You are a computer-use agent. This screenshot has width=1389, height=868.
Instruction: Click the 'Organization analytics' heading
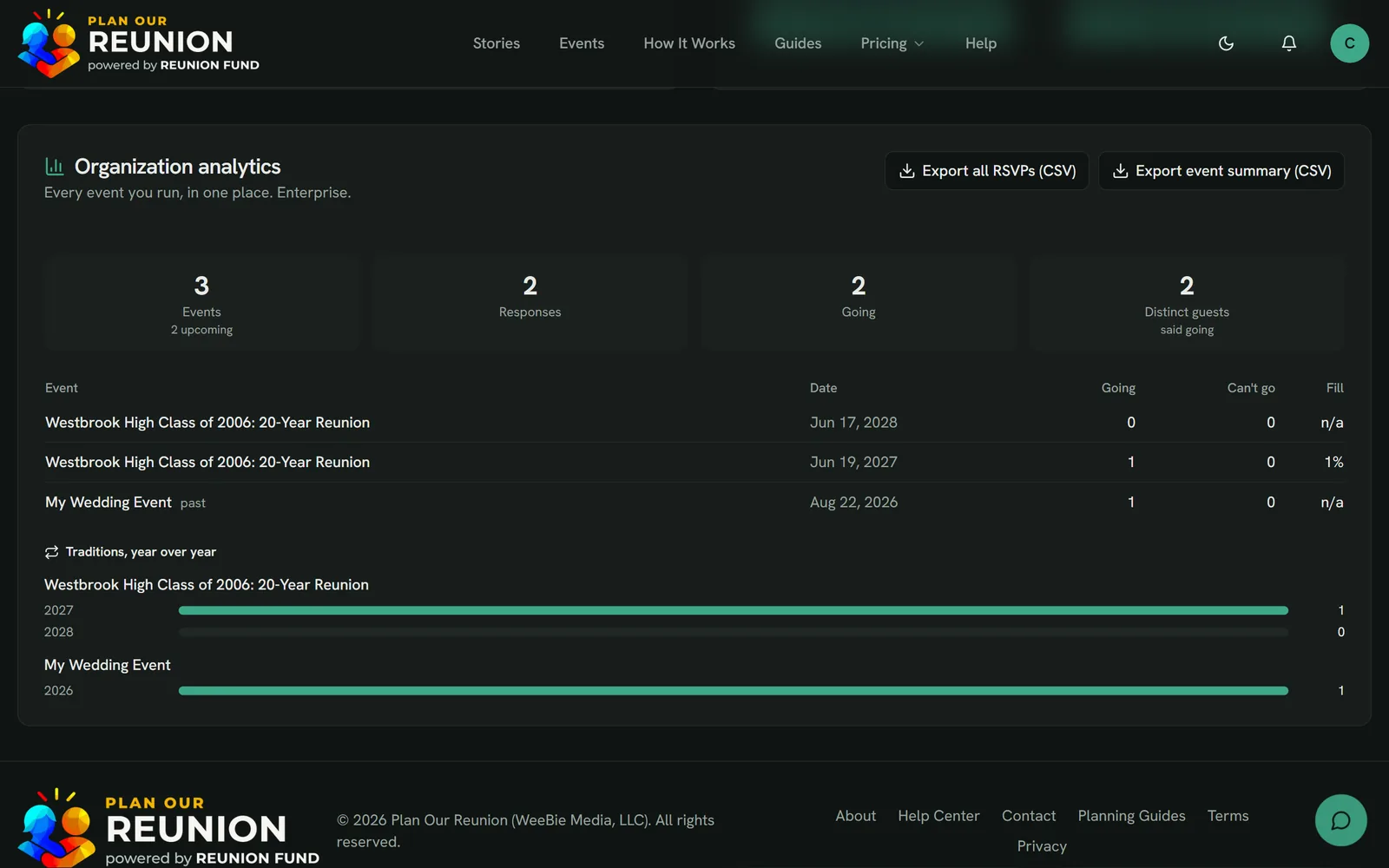coord(178,167)
